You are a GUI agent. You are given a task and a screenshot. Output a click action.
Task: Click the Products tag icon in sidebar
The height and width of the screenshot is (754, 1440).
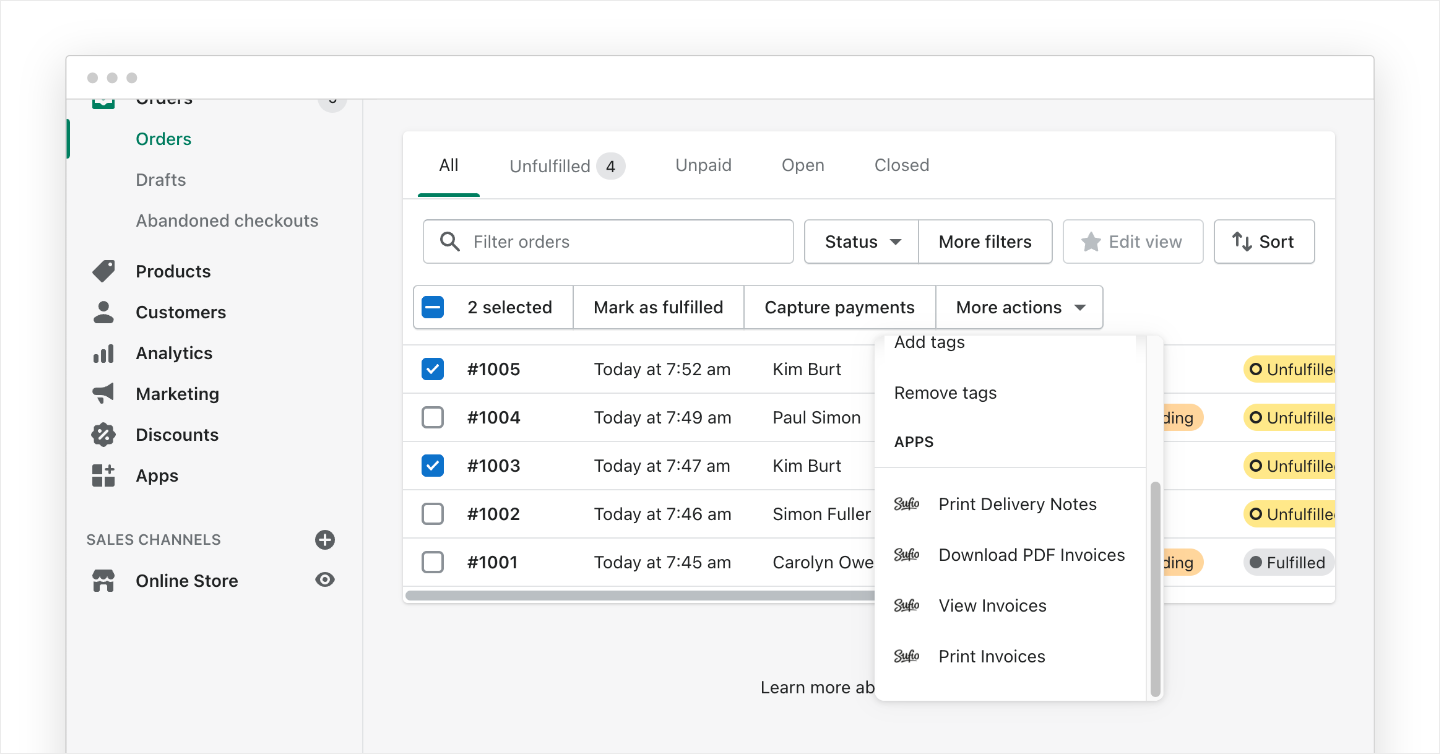103,271
